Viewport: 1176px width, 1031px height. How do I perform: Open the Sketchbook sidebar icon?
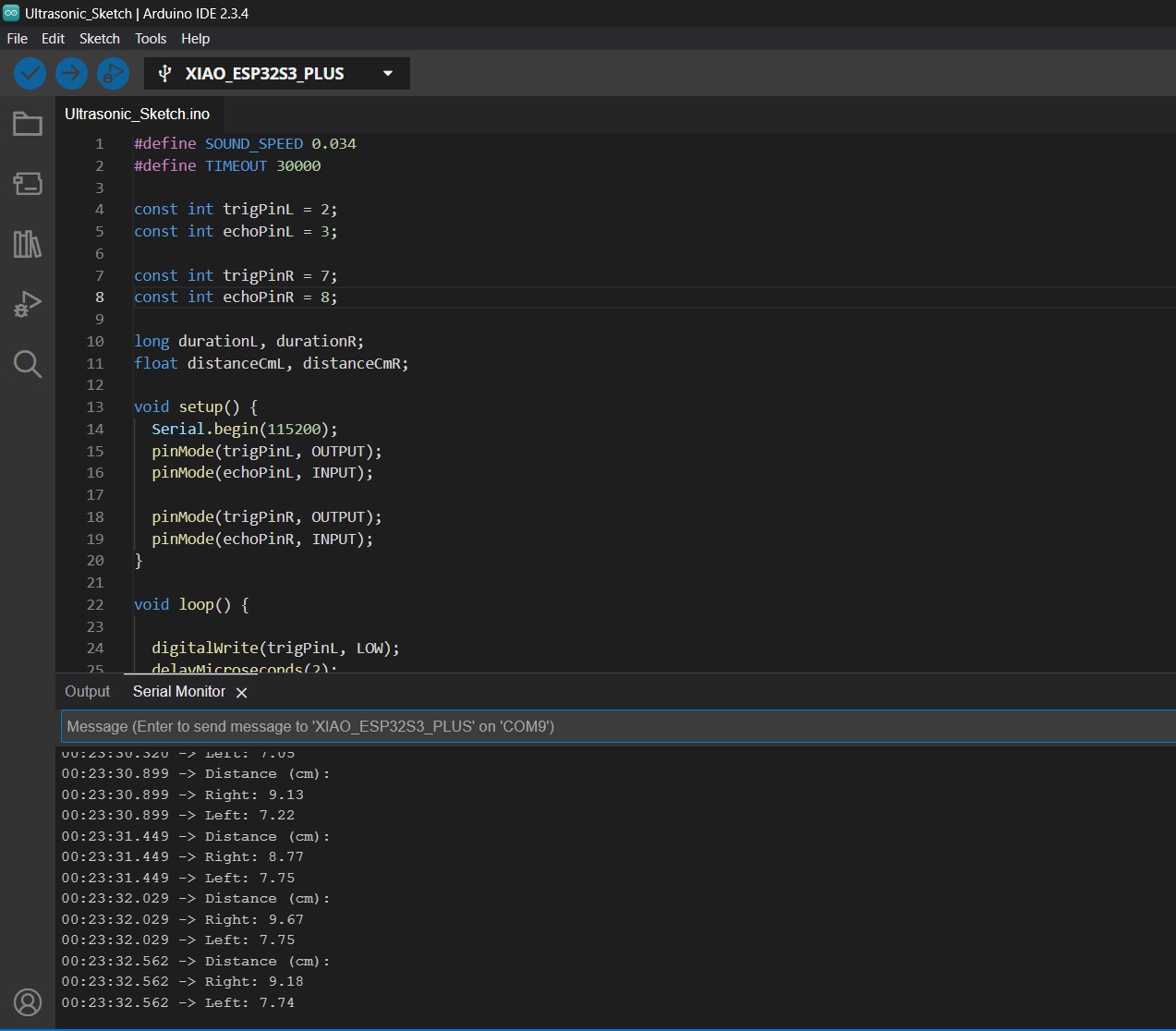[27, 123]
